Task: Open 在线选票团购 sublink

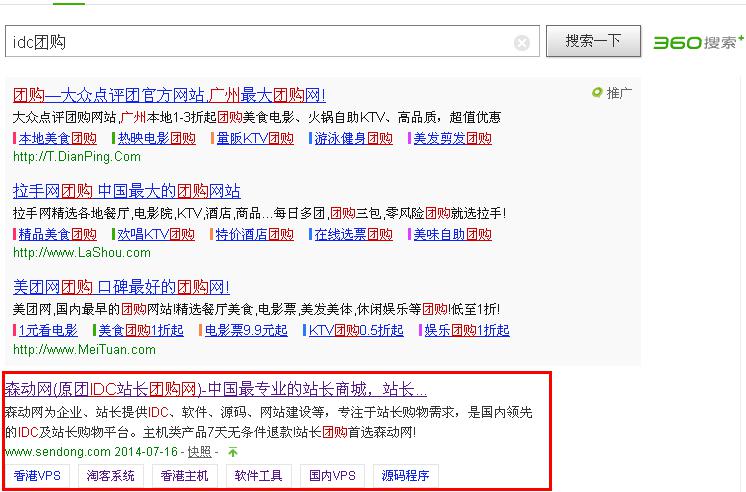Action: (x=353, y=235)
